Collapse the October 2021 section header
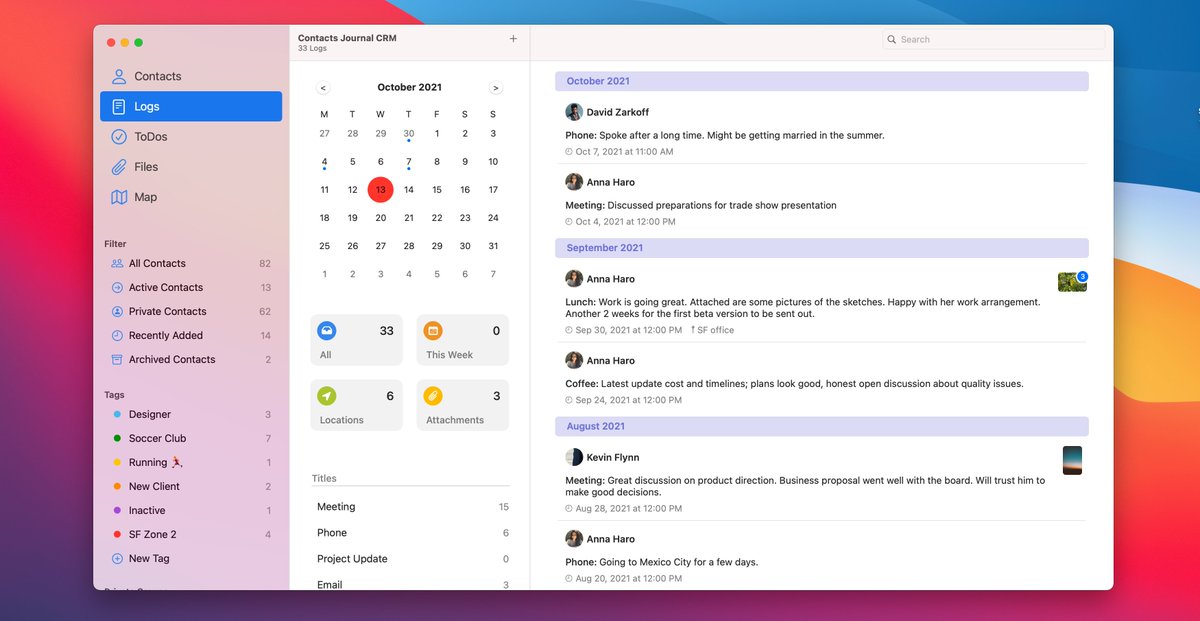 point(821,81)
